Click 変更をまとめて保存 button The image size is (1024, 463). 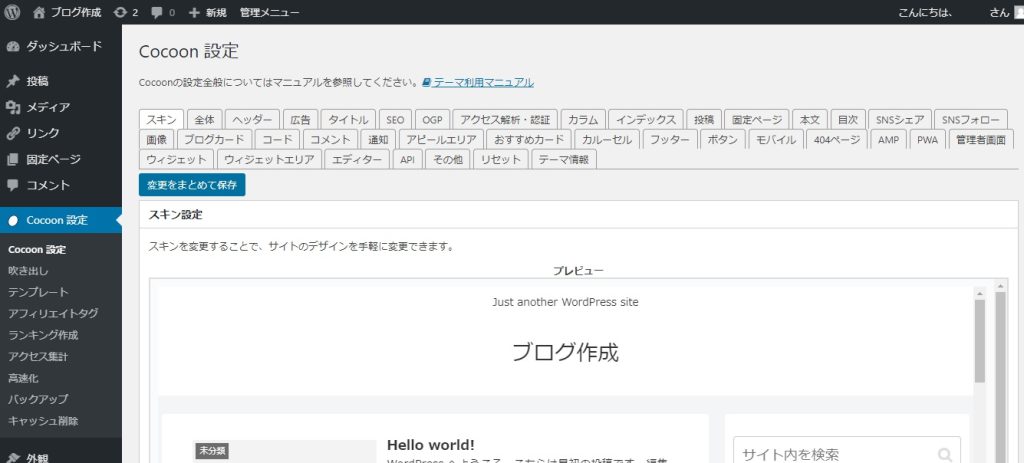point(192,185)
